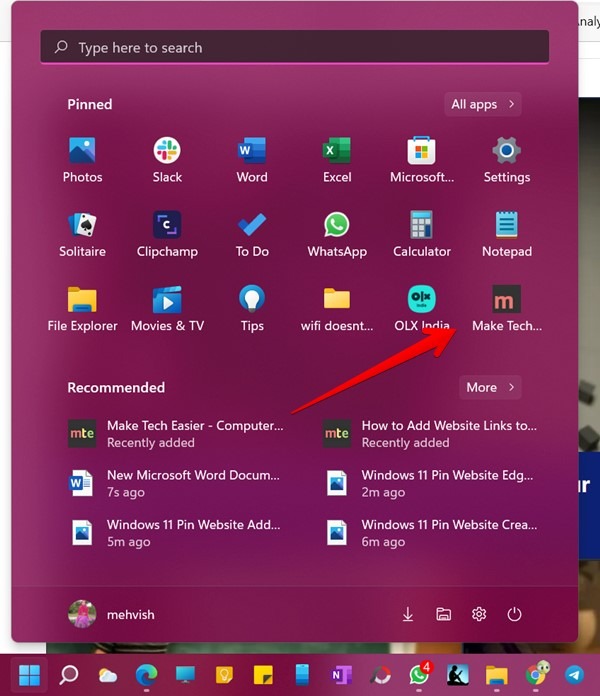Expand the All apps list

point(483,104)
